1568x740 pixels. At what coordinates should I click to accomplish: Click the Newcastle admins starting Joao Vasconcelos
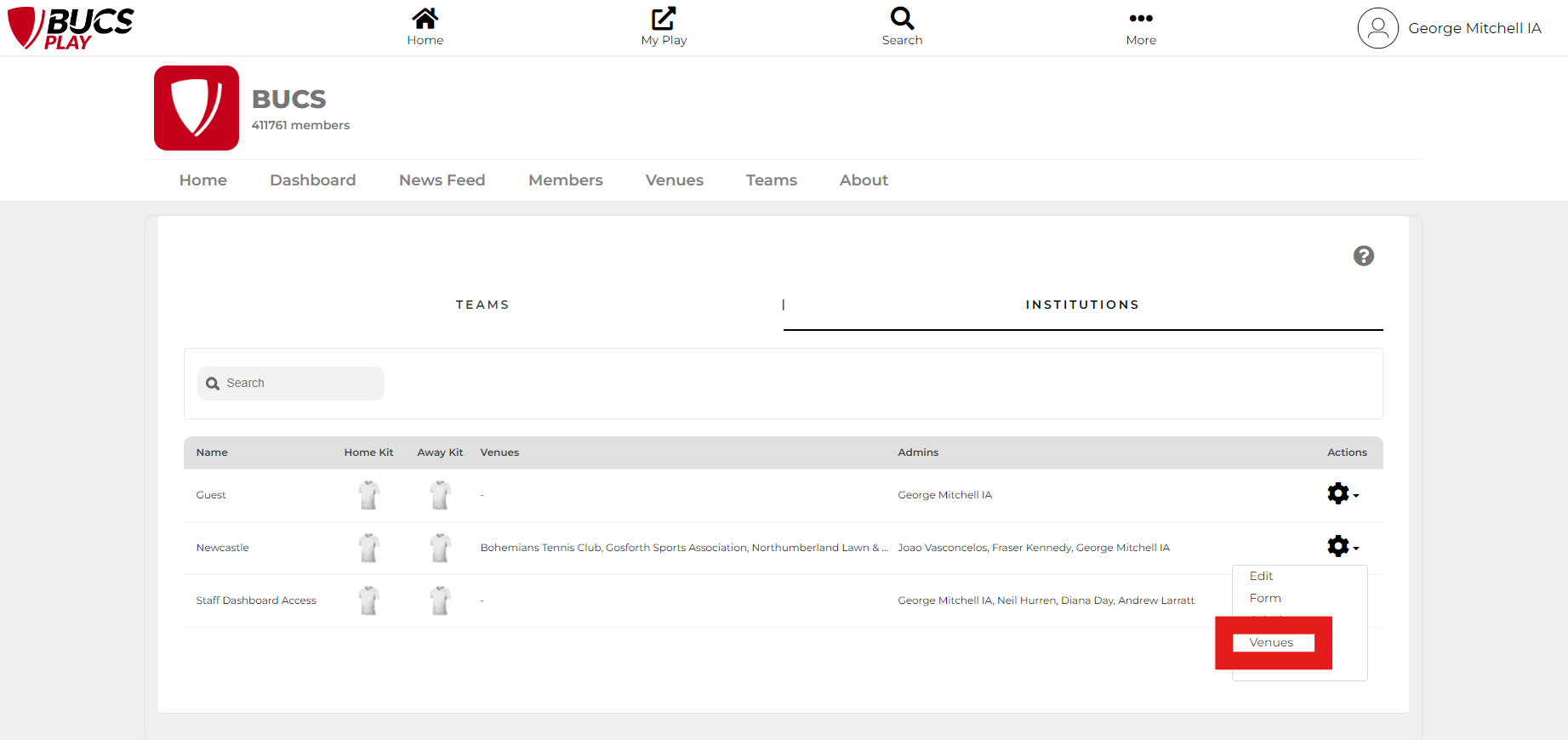click(x=1034, y=548)
